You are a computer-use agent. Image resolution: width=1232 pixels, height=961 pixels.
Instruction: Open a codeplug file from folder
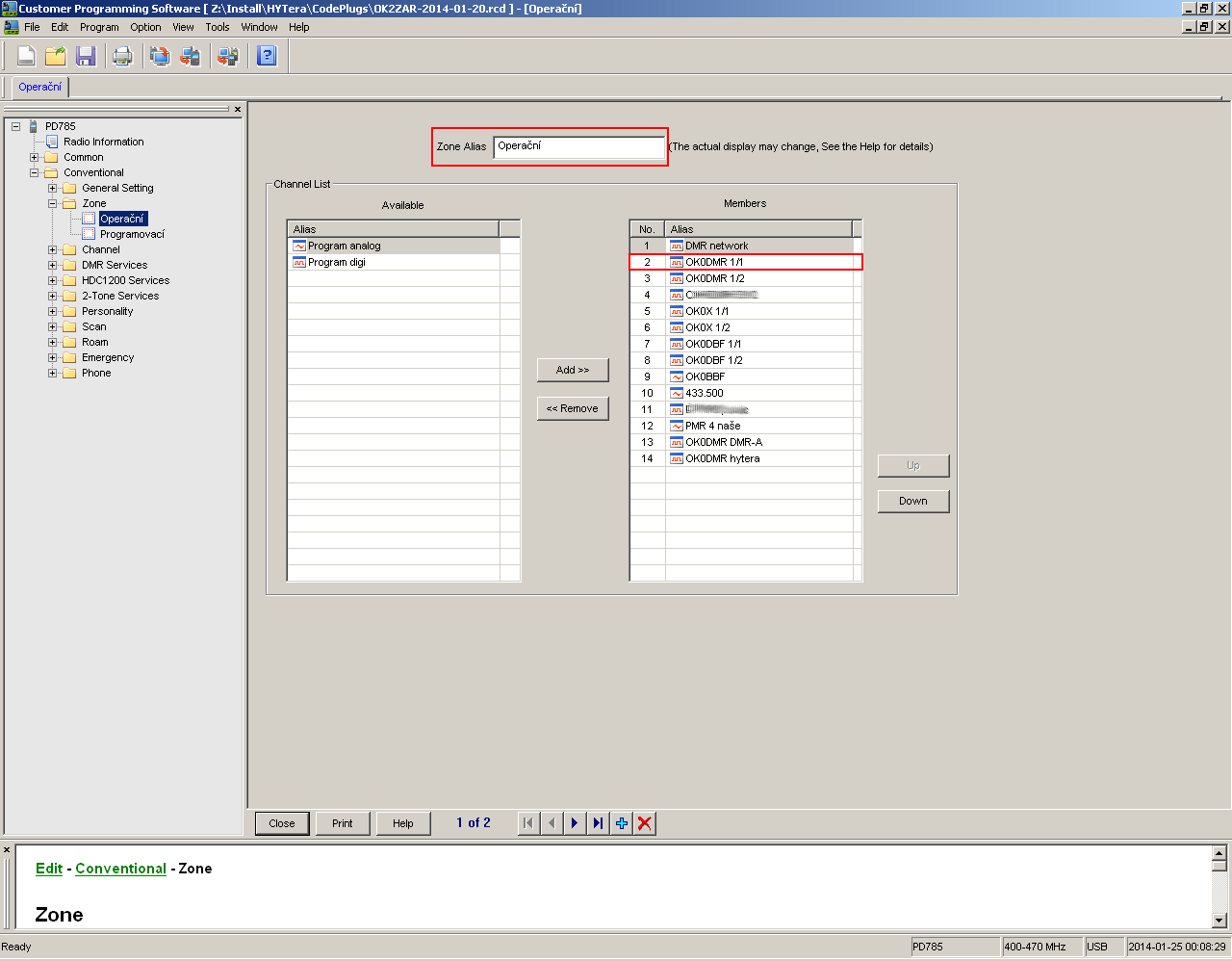[x=56, y=56]
